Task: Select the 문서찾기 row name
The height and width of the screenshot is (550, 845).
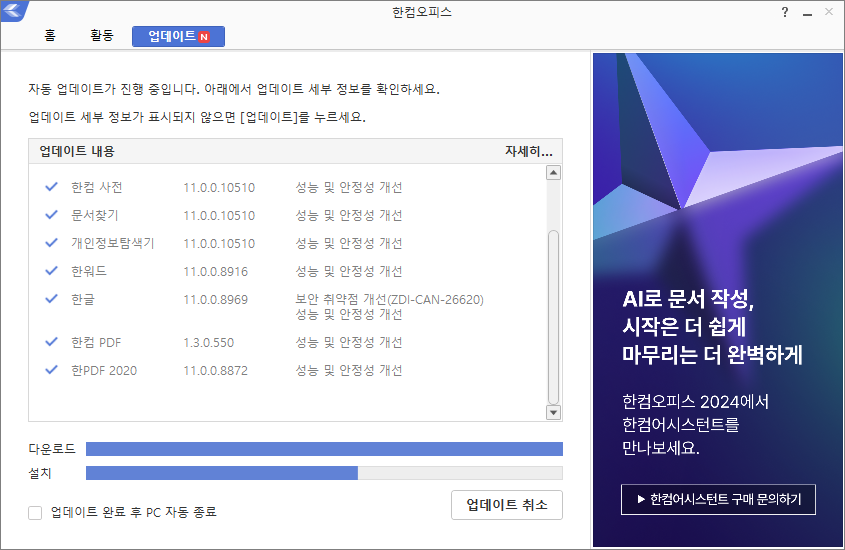Action: [95, 215]
